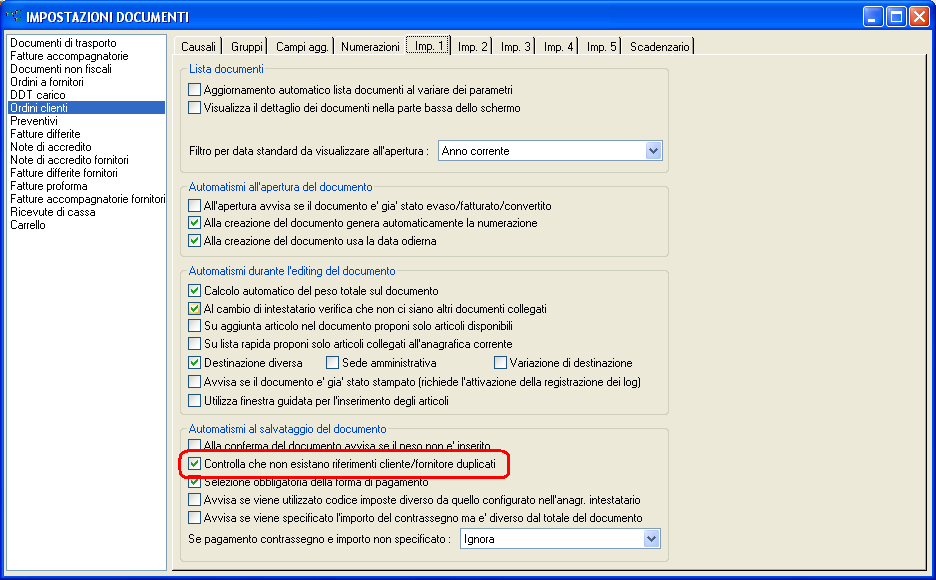
Task: Click the application icon in the title bar
Action: (13, 16)
